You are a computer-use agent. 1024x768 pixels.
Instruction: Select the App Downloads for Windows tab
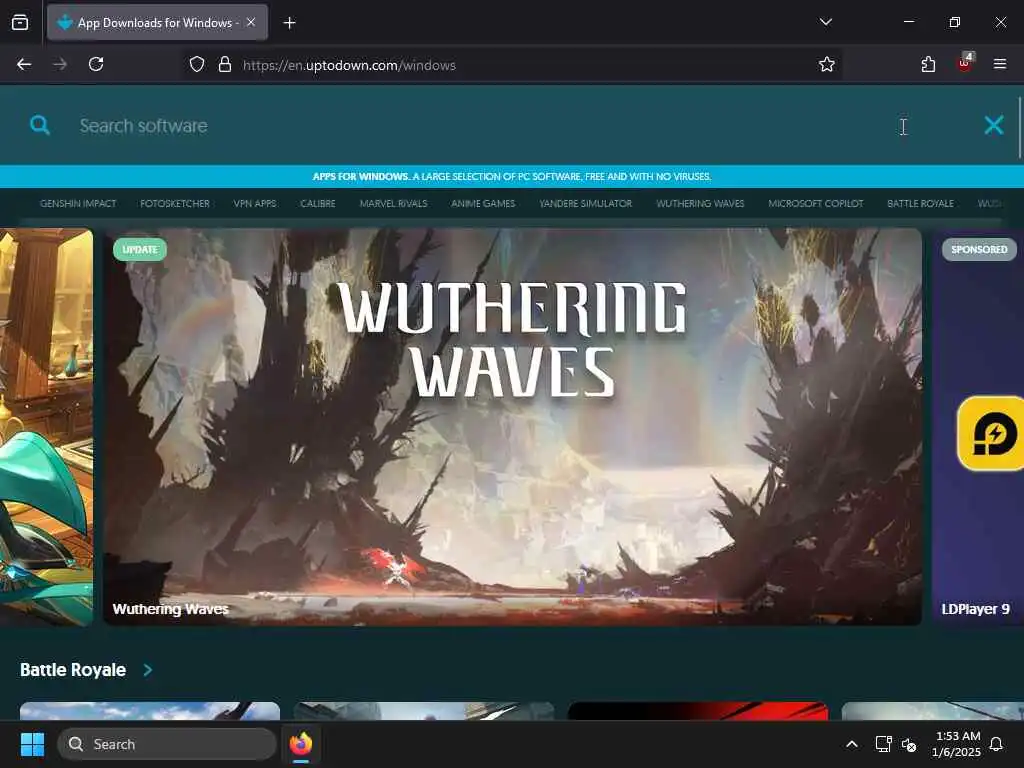(x=157, y=22)
